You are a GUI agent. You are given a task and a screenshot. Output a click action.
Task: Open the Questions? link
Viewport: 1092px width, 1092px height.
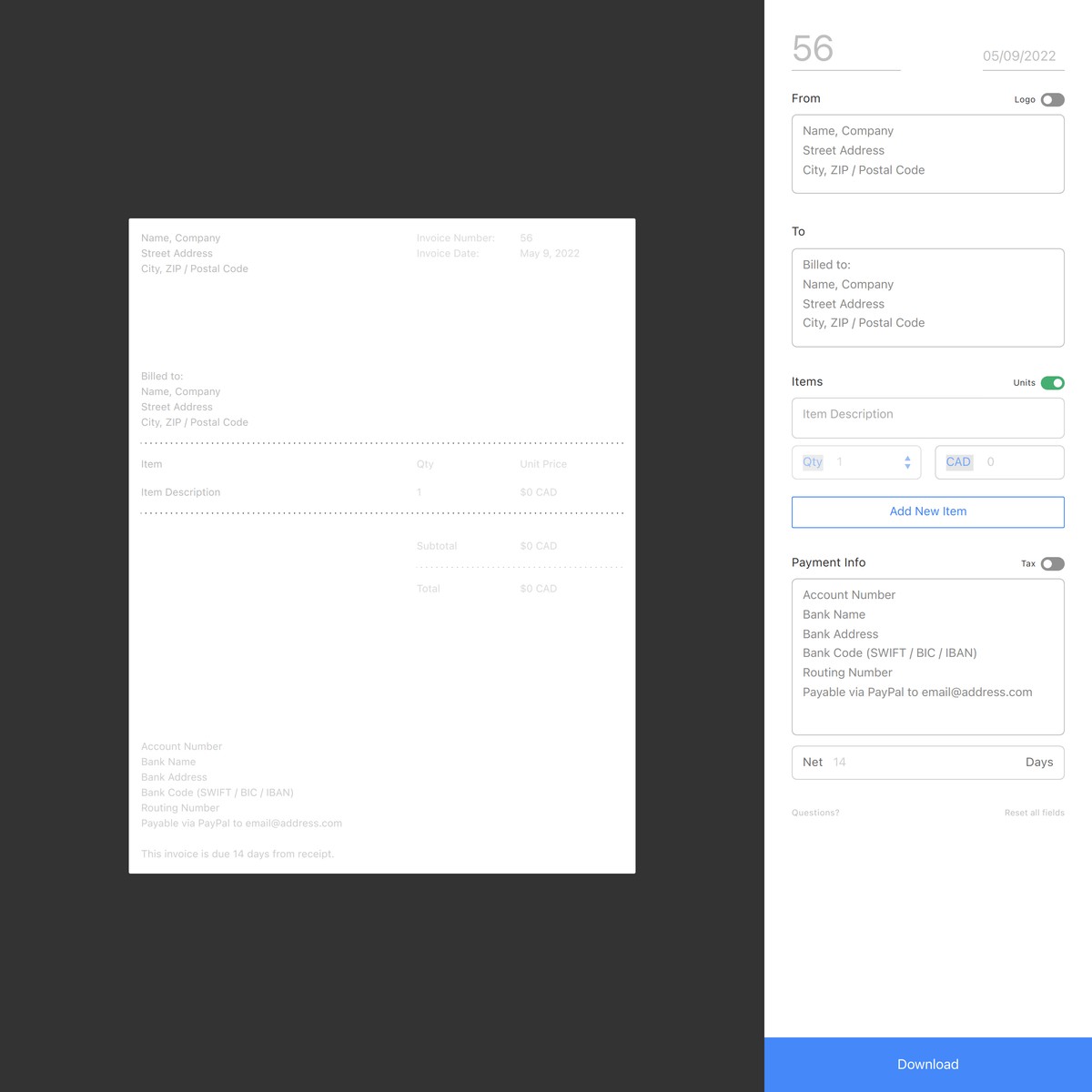(x=814, y=812)
